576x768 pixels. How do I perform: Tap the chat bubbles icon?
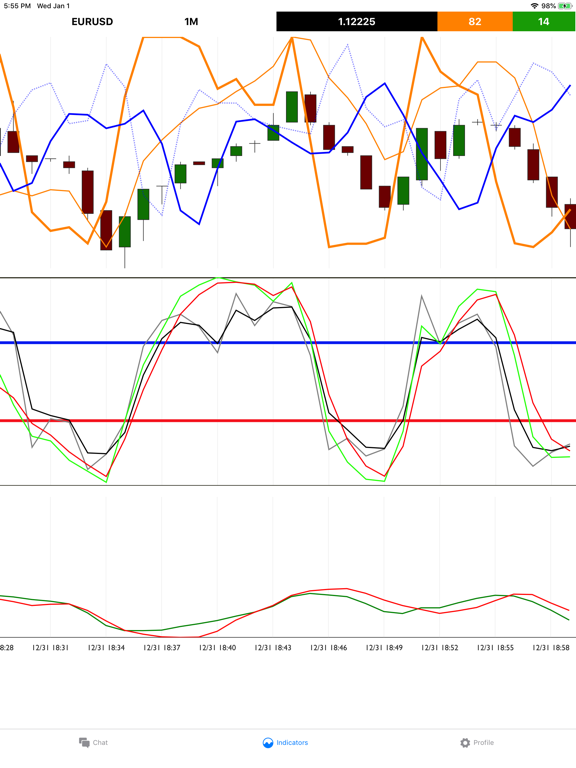point(84,743)
